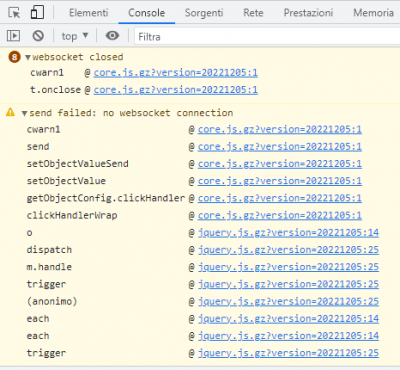Select the Rete tab

pyautogui.click(x=253, y=13)
